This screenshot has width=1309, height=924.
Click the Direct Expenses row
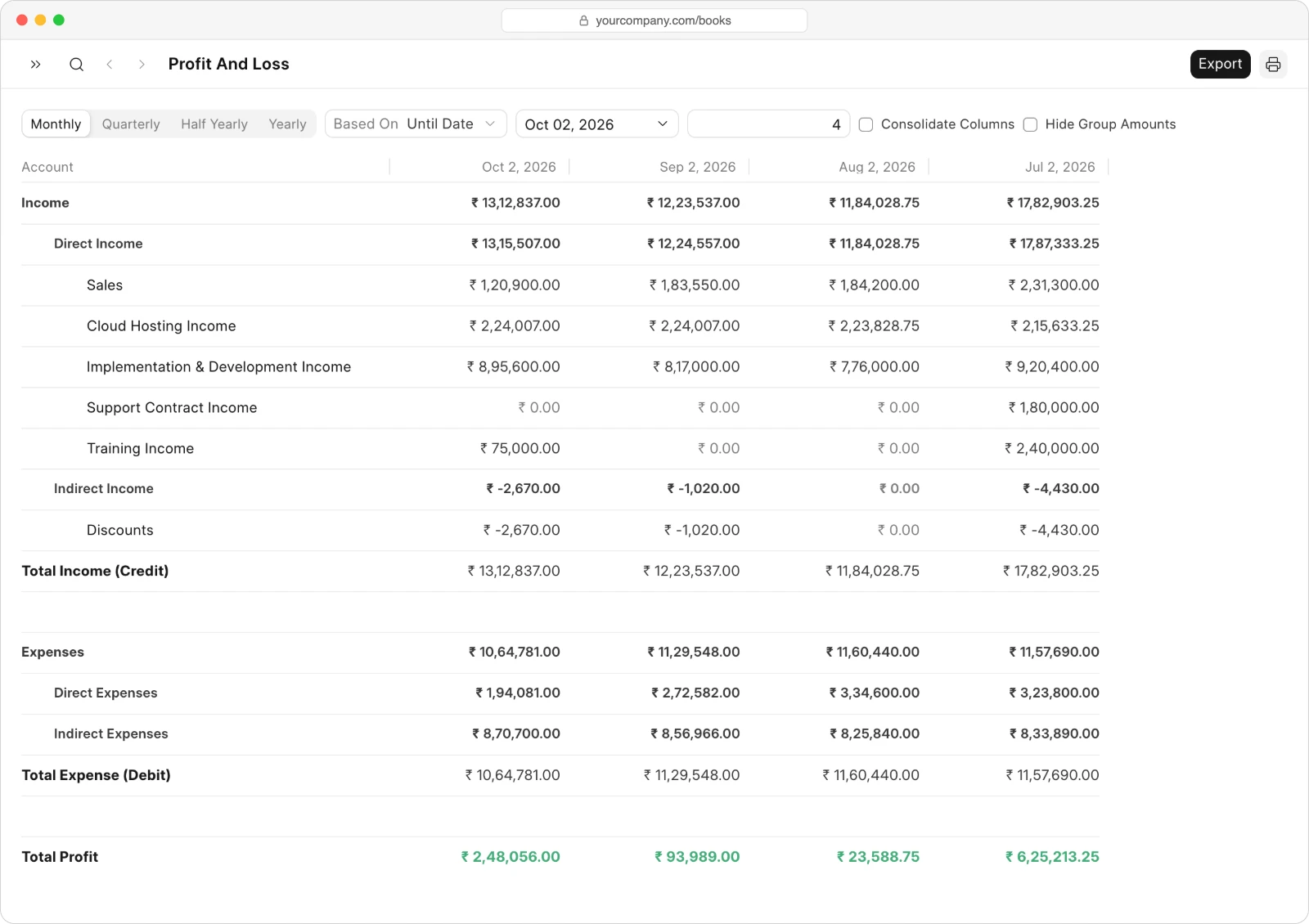560,693
